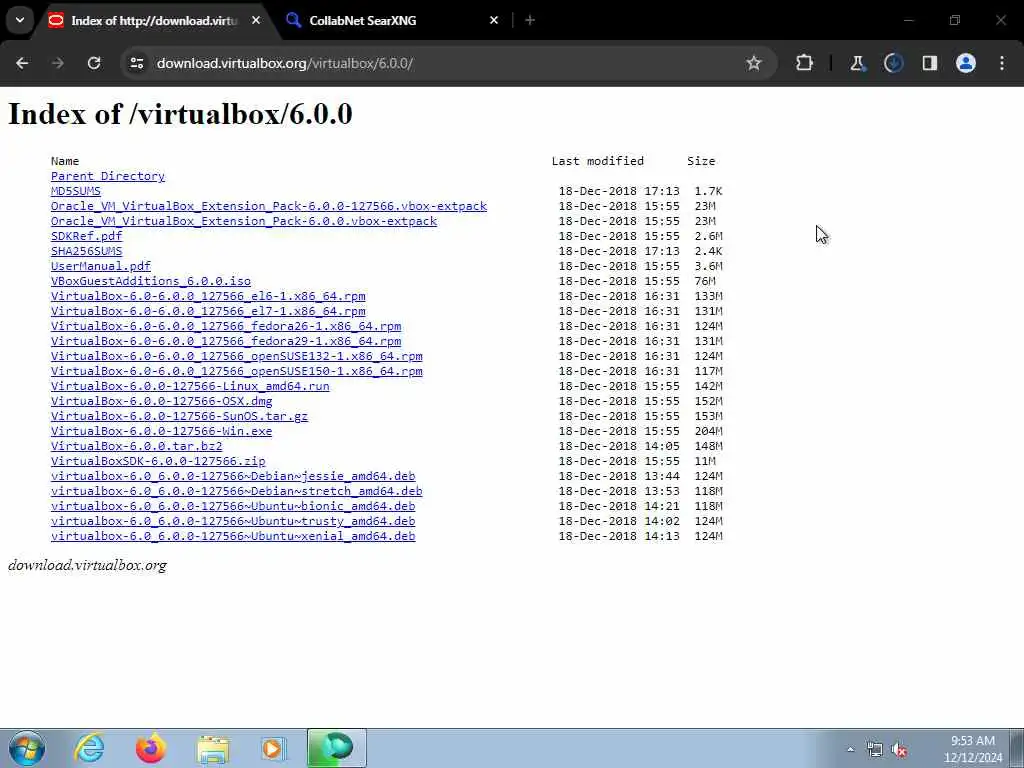The image size is (1024, 768).
Task: Open the MD5SUMS file link
Action: (x=76, y=191)
